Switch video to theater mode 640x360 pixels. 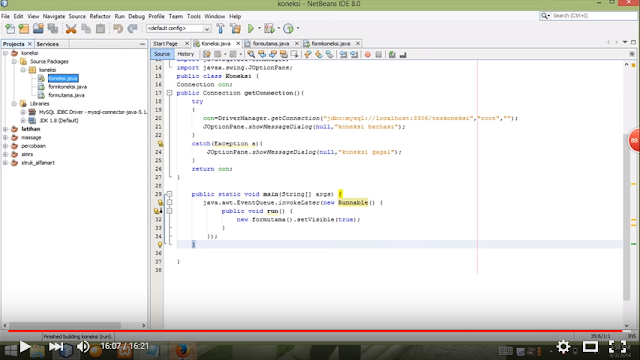click(590, 347)
